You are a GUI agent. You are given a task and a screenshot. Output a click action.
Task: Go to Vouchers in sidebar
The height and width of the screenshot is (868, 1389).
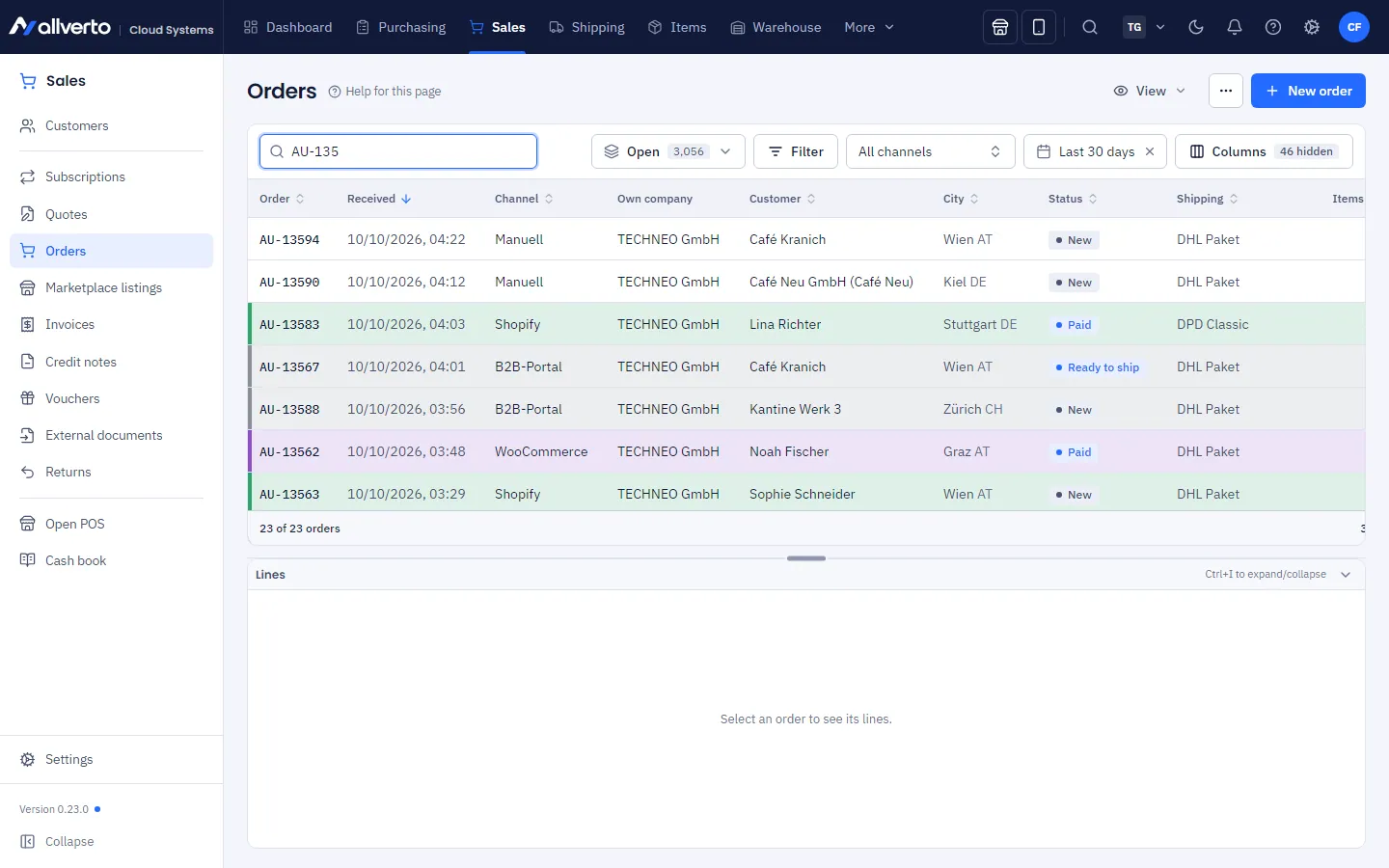pos(111,398)
